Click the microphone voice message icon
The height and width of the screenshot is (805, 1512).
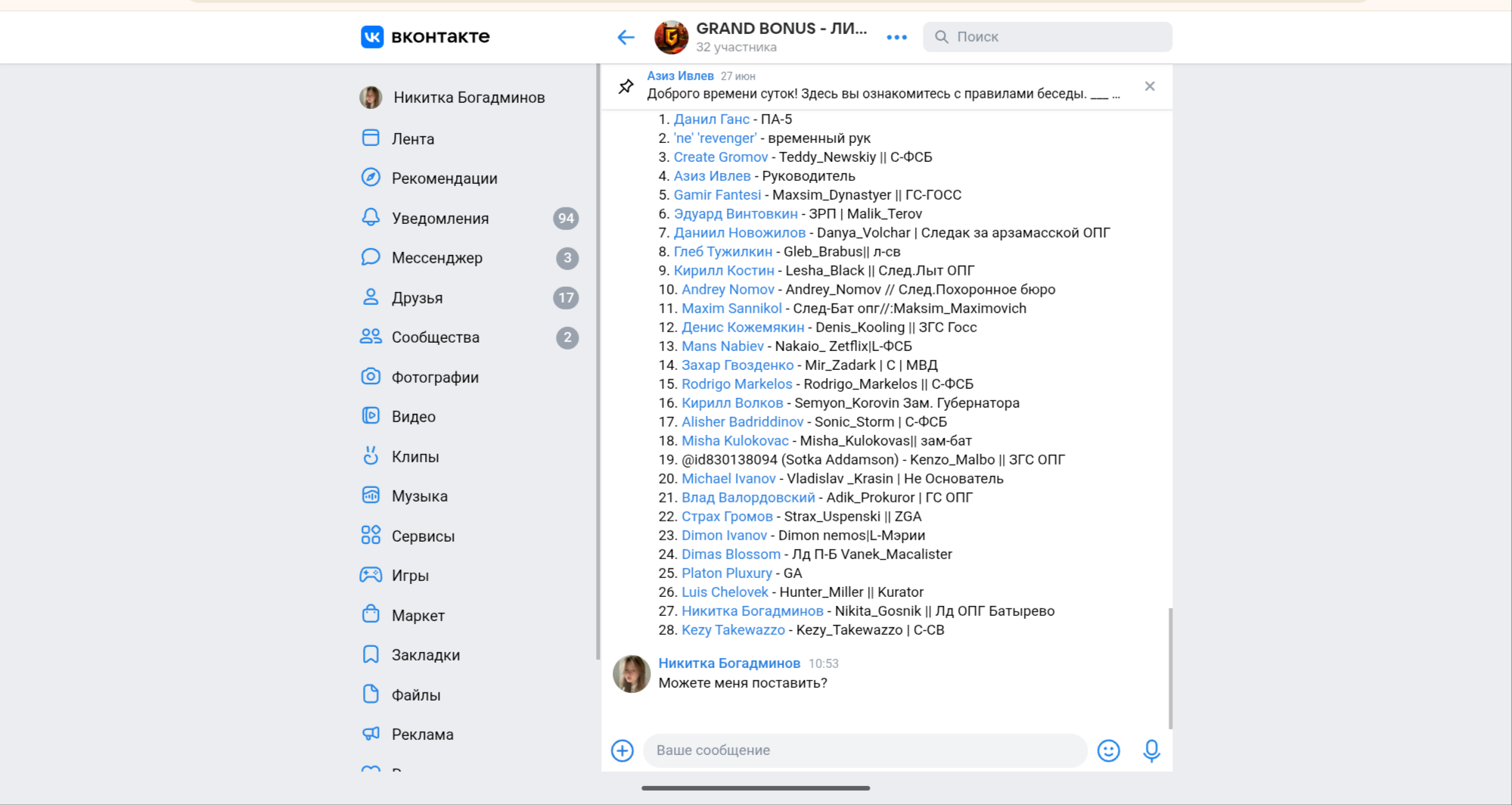pos(1151,750)
